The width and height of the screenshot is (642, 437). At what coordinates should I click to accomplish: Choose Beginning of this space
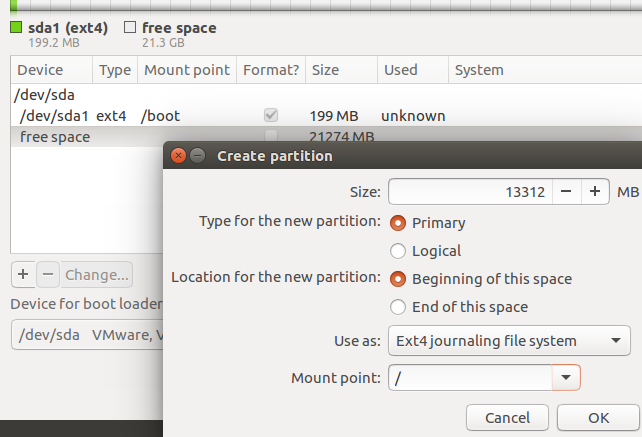coord(399,279)
